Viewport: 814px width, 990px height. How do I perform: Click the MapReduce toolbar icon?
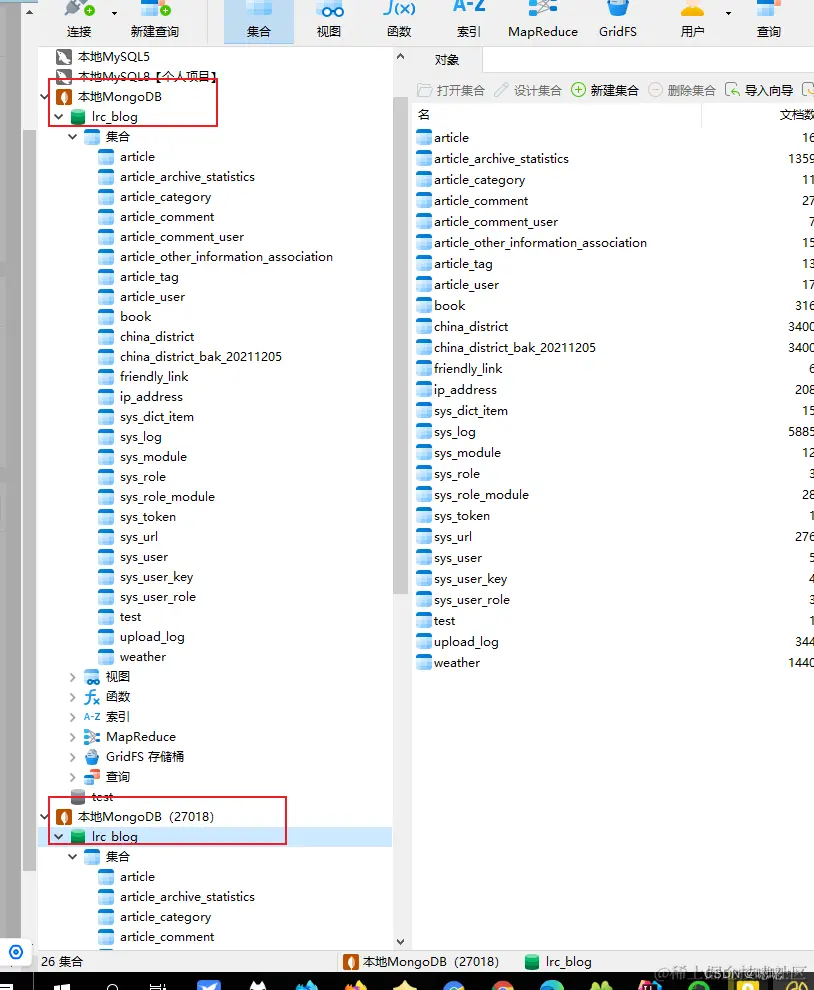click(x=542, y=19)
